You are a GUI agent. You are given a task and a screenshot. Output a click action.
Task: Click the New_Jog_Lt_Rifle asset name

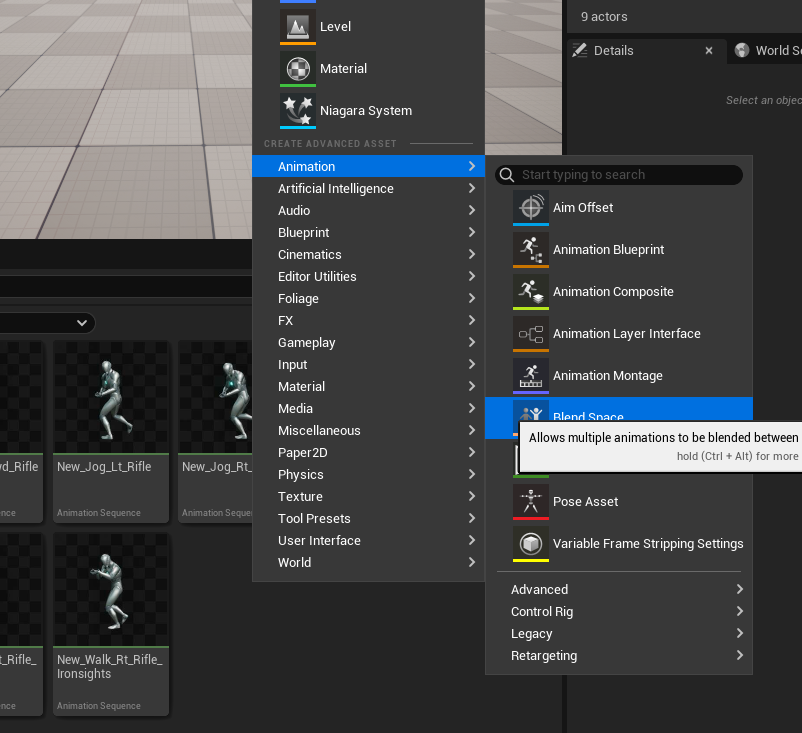click(x=104, y=467)
